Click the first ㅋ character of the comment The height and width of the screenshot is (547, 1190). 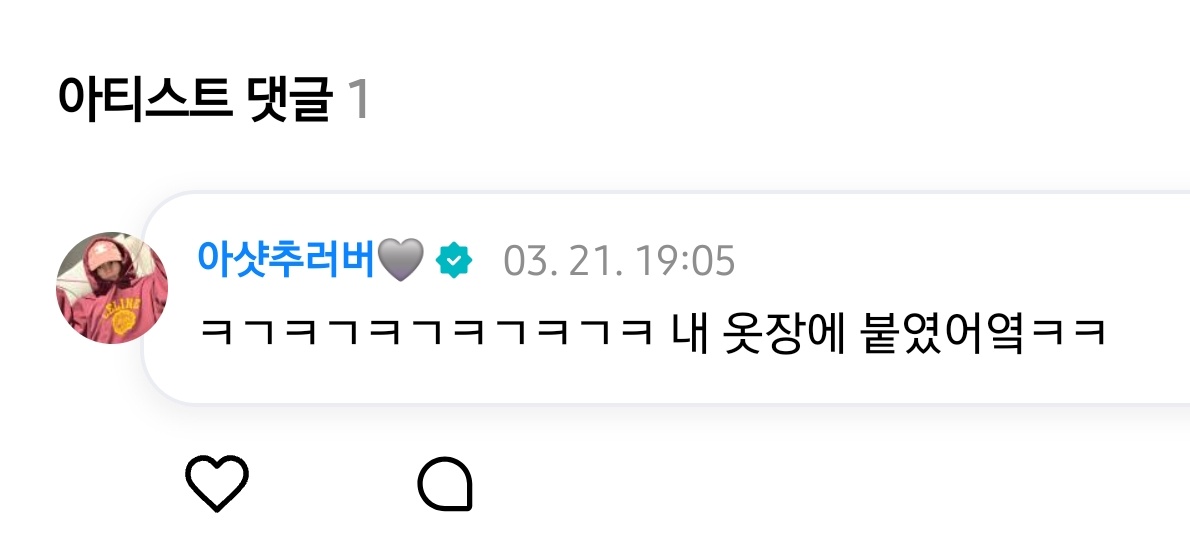216,335
